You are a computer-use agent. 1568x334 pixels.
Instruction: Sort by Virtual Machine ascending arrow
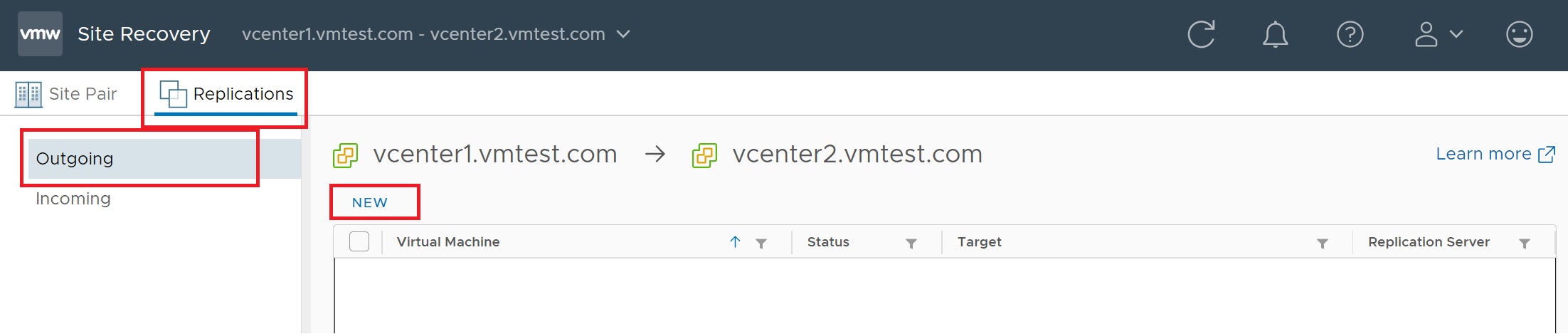(735, 242)
